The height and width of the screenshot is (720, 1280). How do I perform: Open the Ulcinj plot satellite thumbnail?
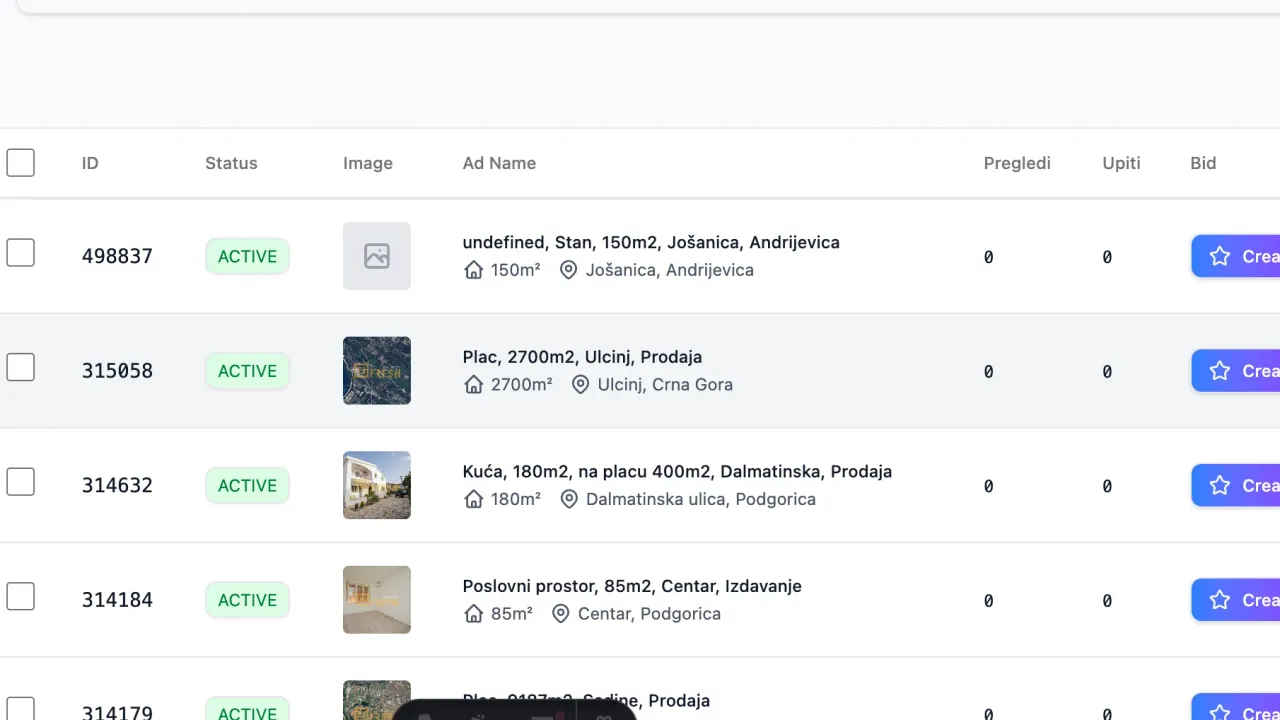tap(377, 370)
